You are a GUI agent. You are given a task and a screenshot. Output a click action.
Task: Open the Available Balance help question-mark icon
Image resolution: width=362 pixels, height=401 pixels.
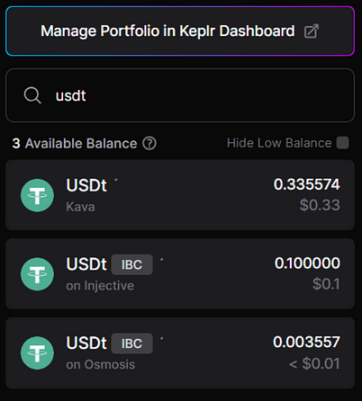click(x=149, y=144)
